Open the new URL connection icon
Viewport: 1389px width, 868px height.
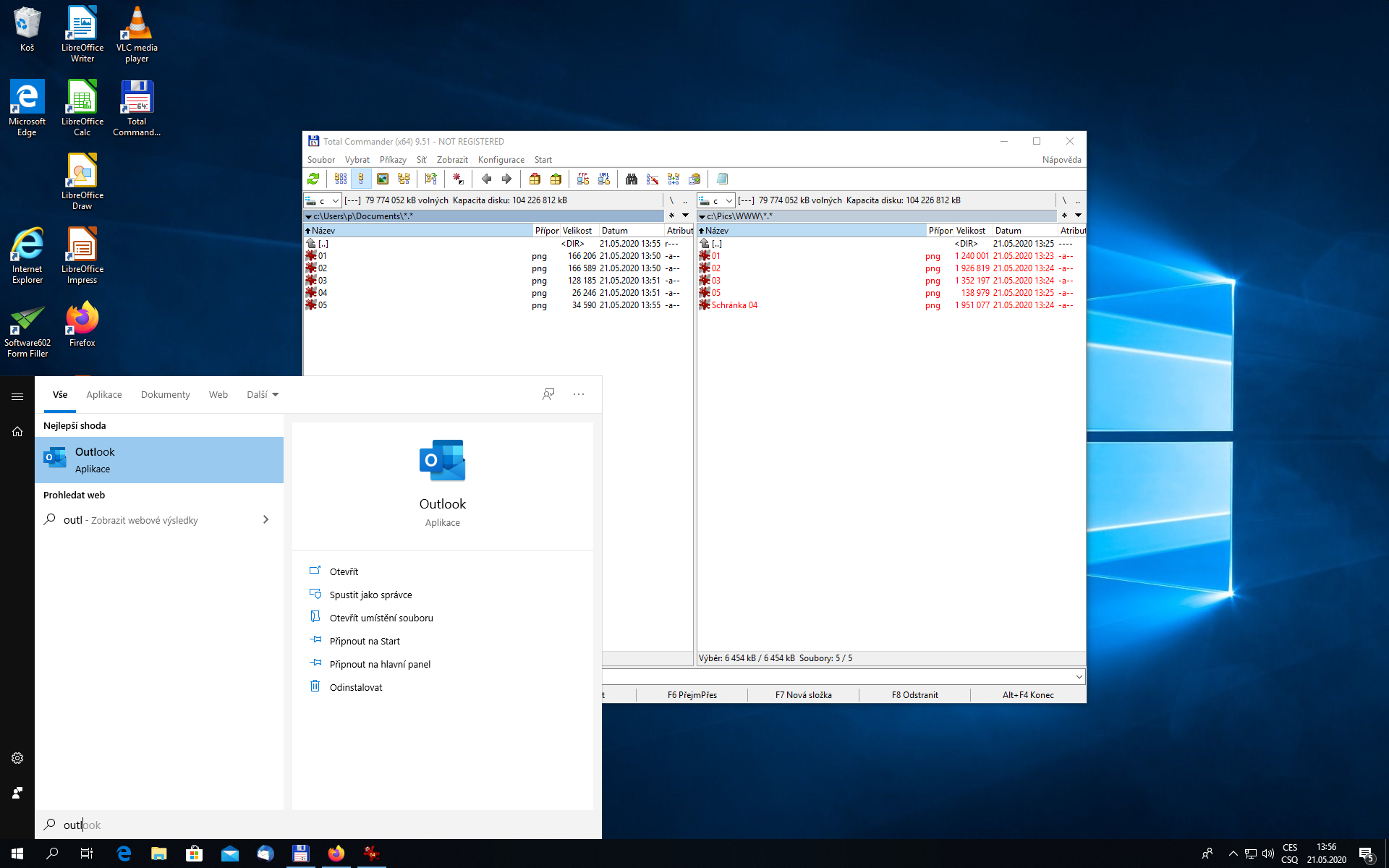[x=604, y=179]
